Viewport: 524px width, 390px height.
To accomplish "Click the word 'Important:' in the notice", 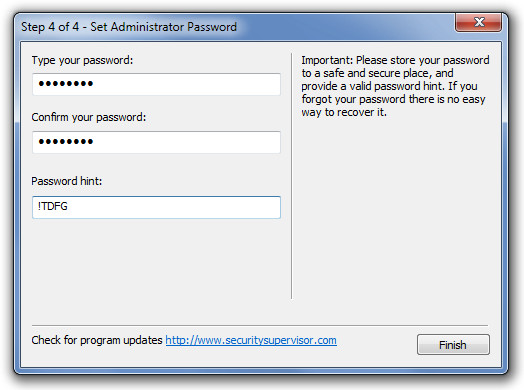I will [327, 60].
